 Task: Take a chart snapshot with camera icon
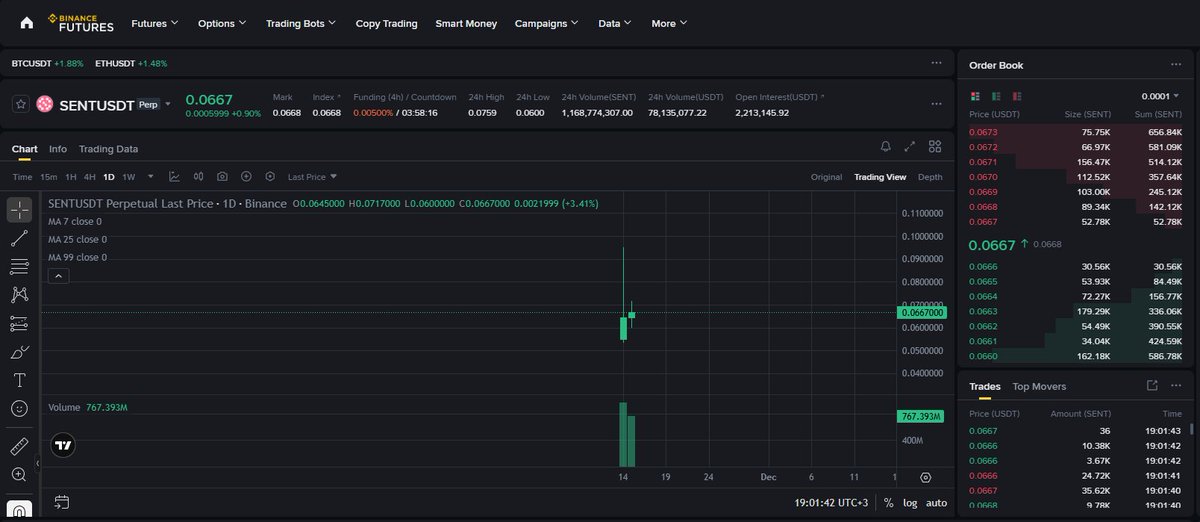click(x=222, y=176)
